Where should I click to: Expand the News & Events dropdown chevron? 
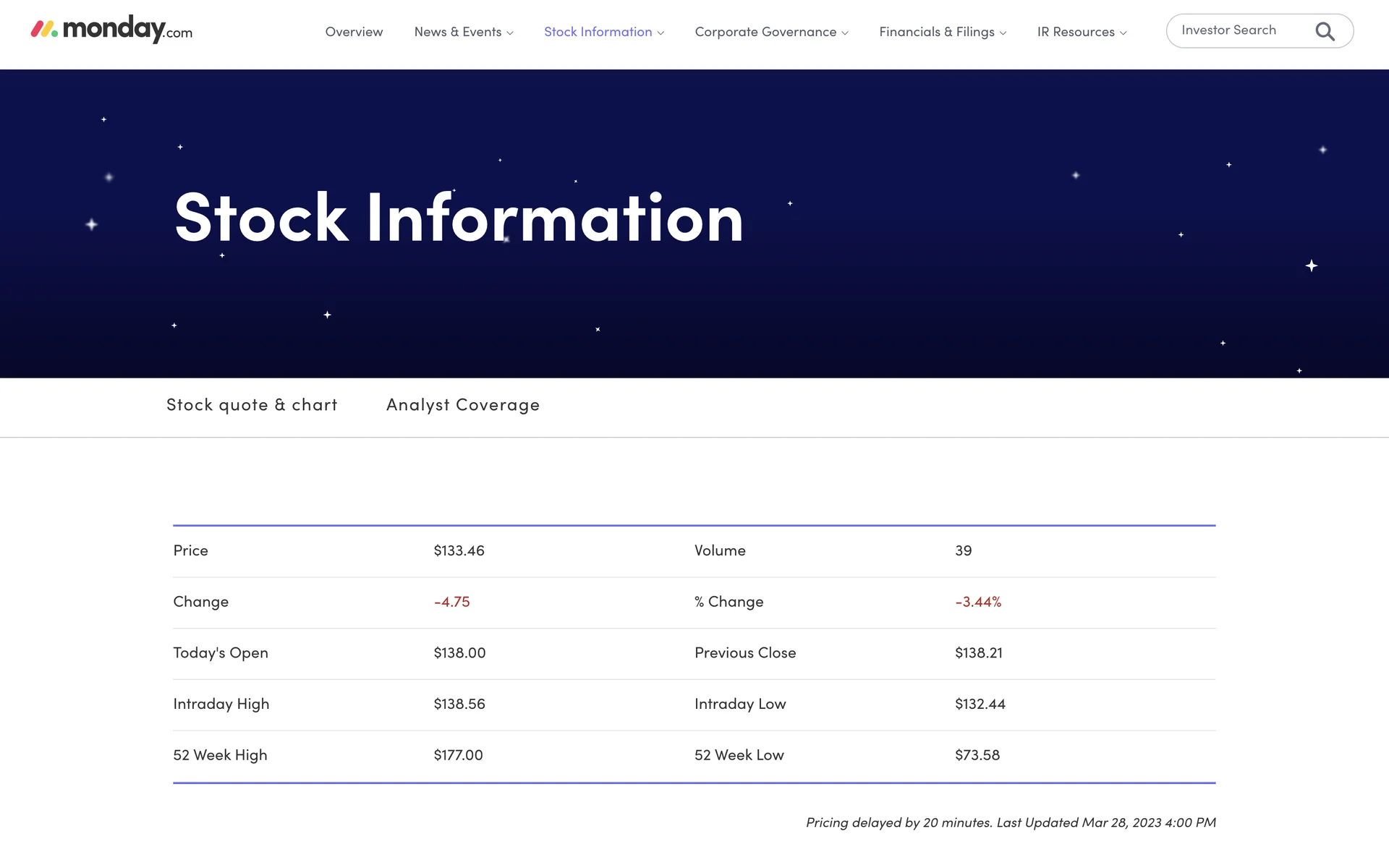(510, 33)
